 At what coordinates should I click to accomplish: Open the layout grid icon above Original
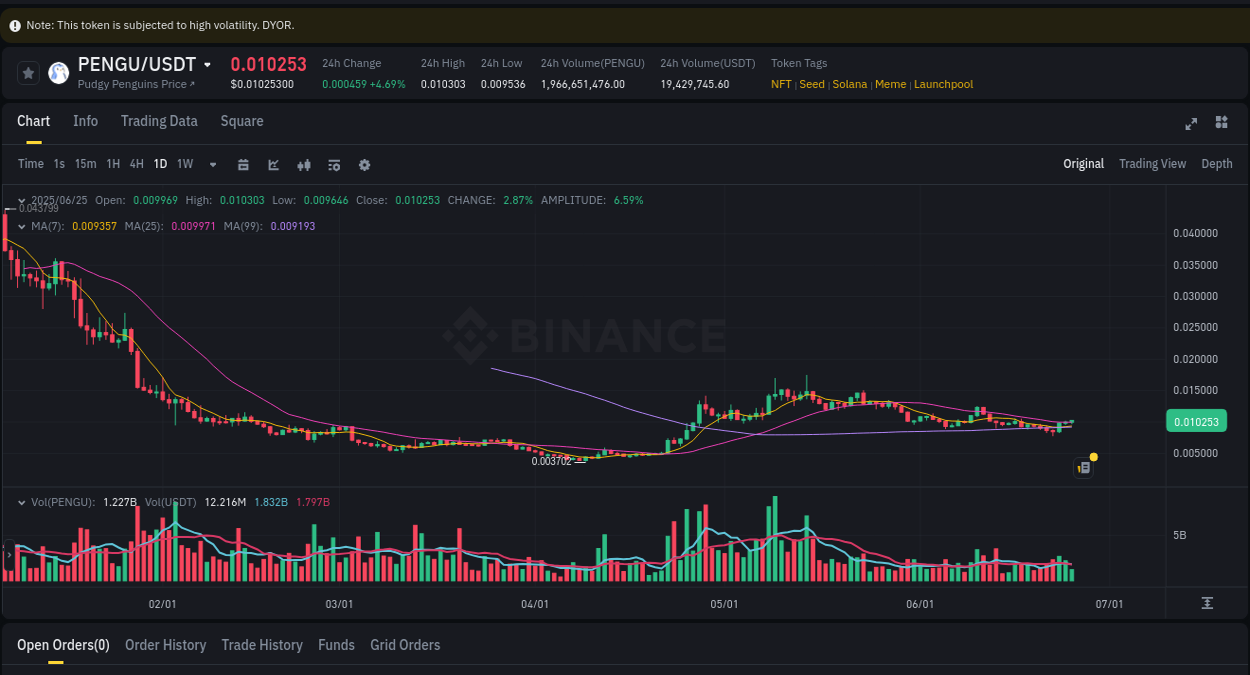[1221, 123]
